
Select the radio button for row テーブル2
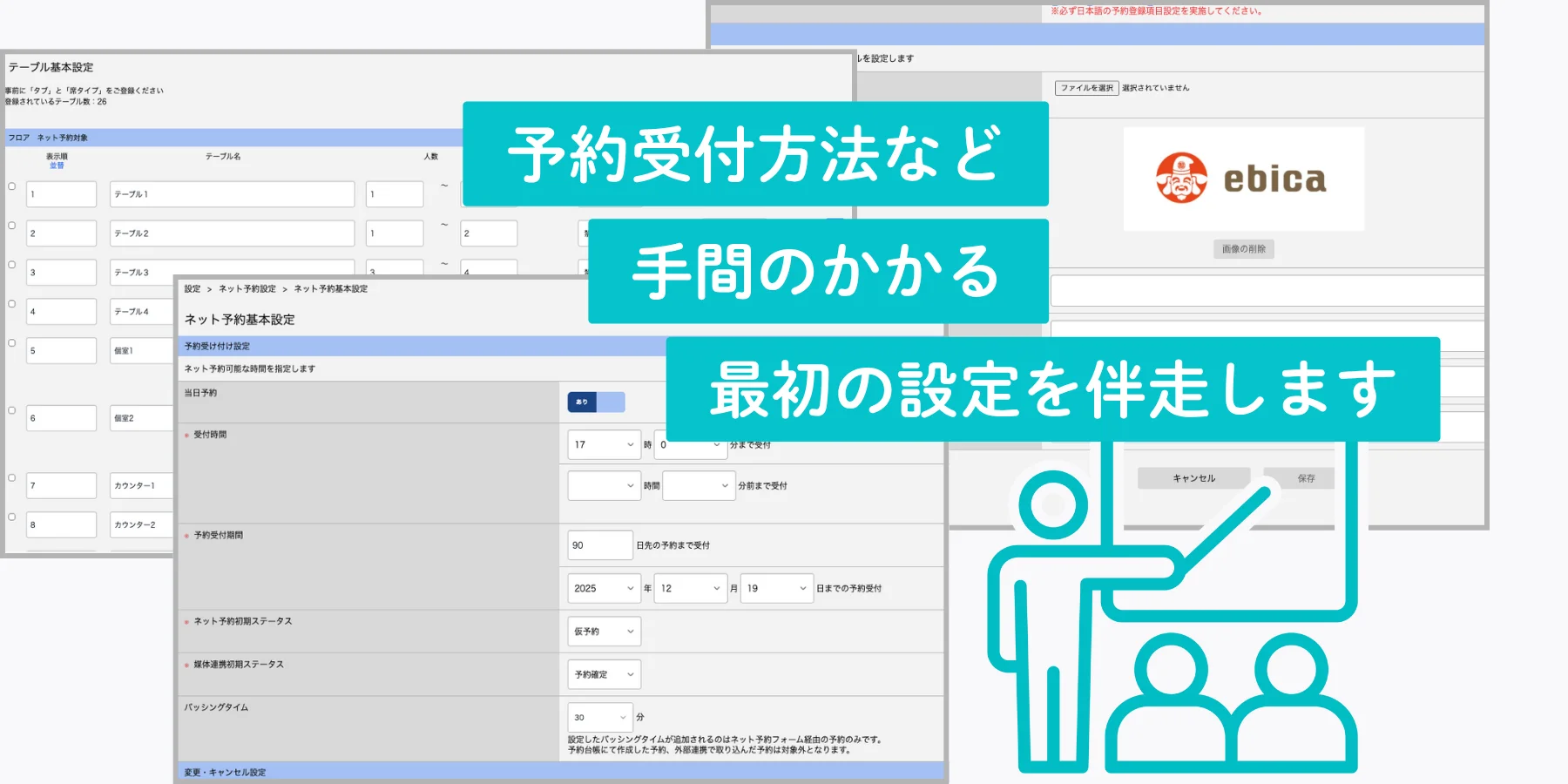pos(12,226)
